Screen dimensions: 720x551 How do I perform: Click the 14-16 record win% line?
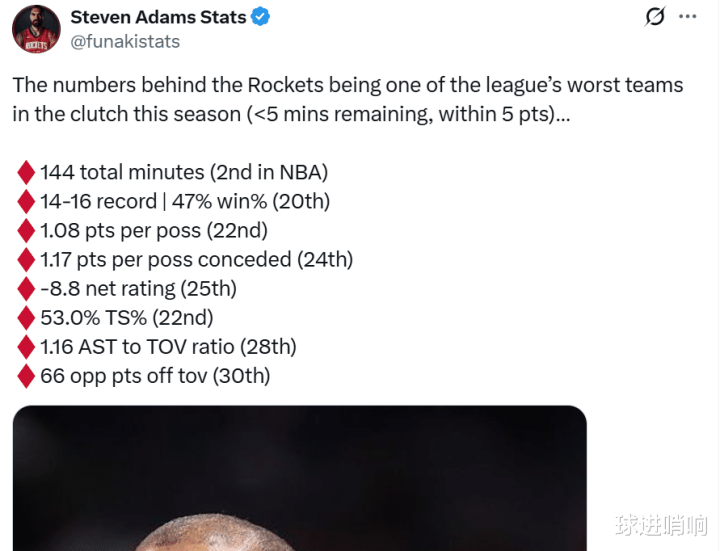185,202
